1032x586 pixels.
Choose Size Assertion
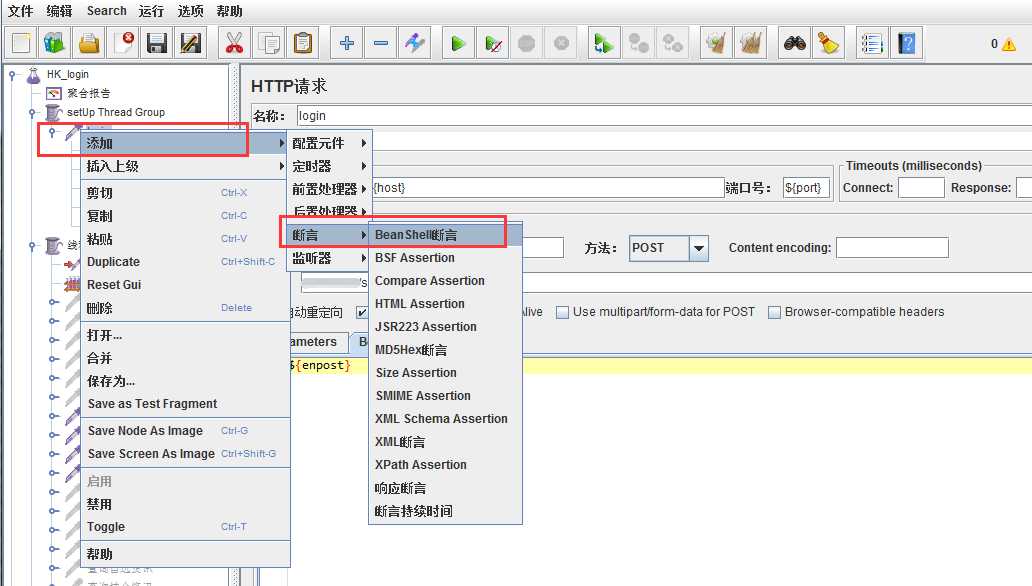[x=446, y=373]
